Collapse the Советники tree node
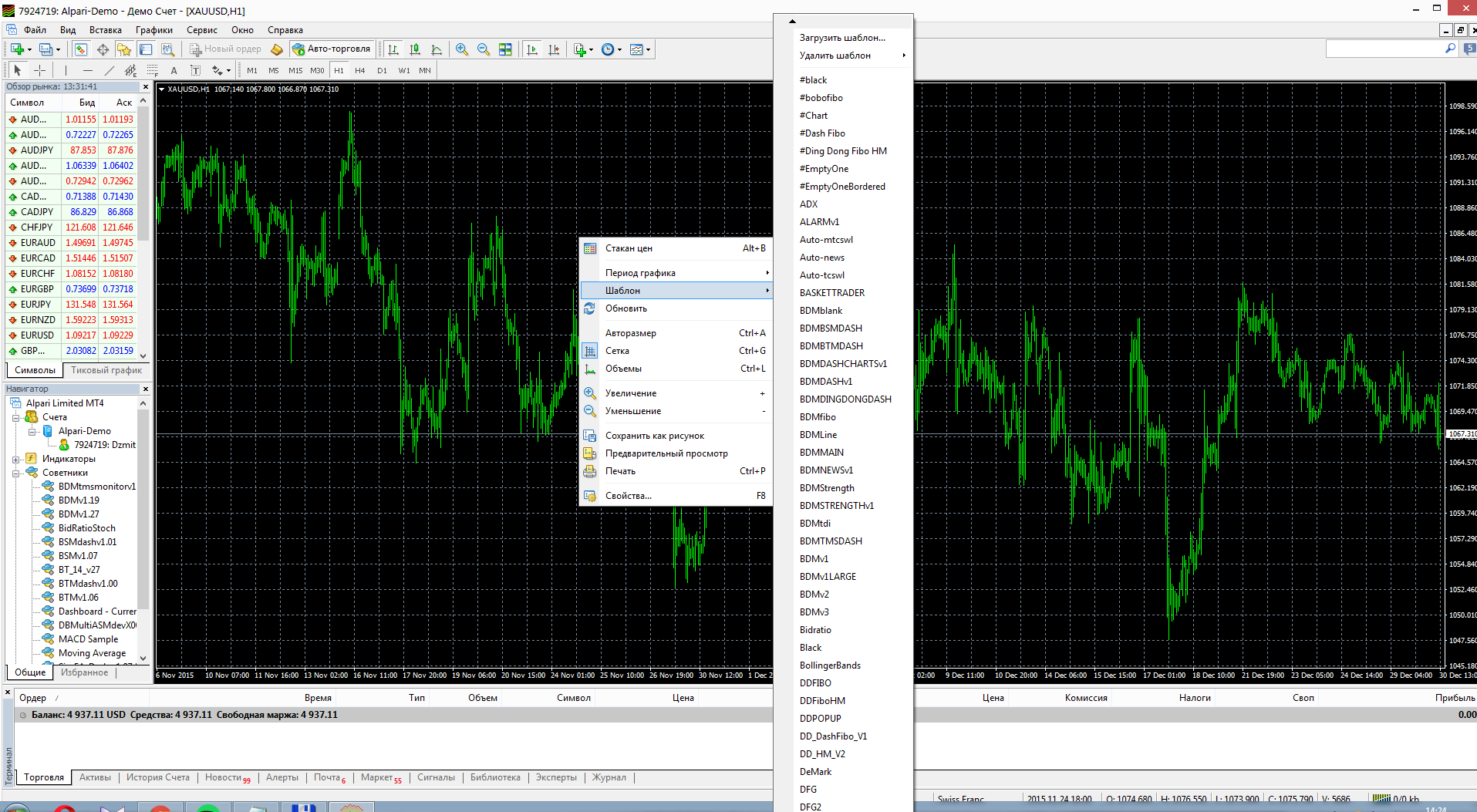 tap(15, 473)
